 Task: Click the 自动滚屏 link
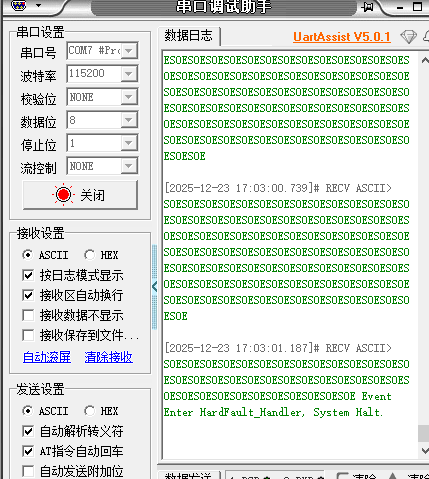47,357
